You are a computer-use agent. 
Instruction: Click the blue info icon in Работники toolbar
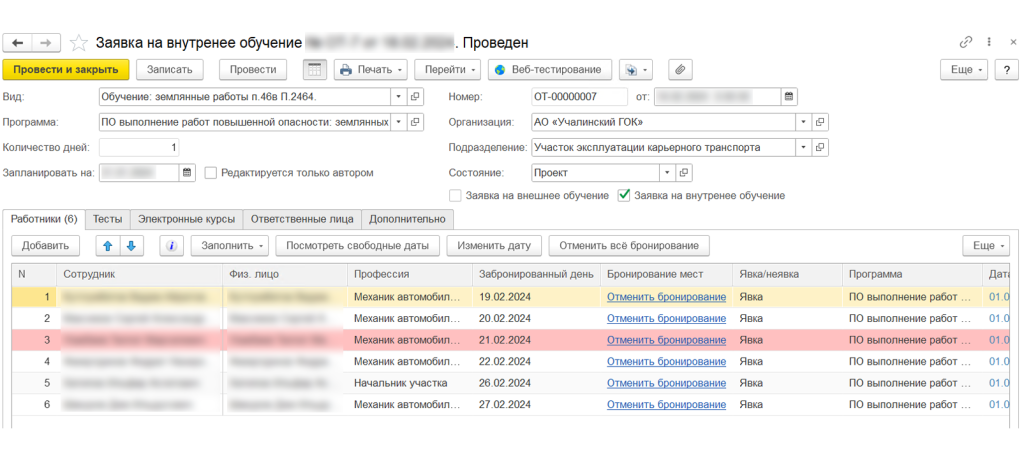pos(171,246)
